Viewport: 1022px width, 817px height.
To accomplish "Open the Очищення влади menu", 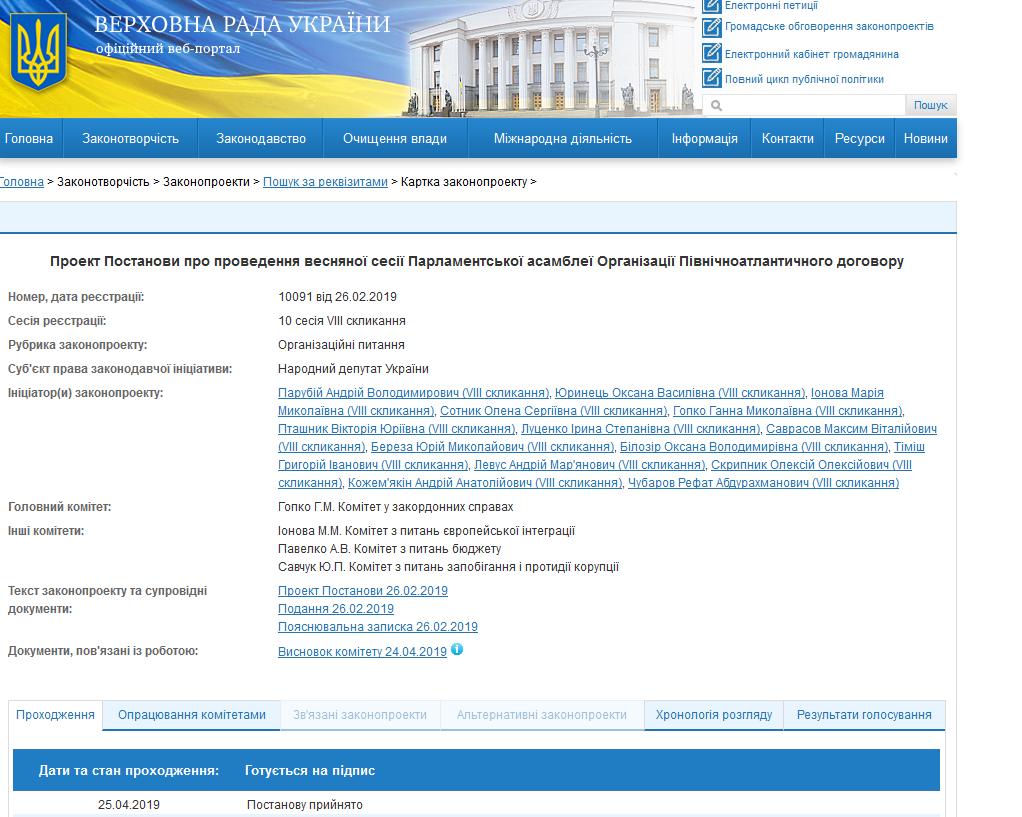I will click(x=395, y=138).
